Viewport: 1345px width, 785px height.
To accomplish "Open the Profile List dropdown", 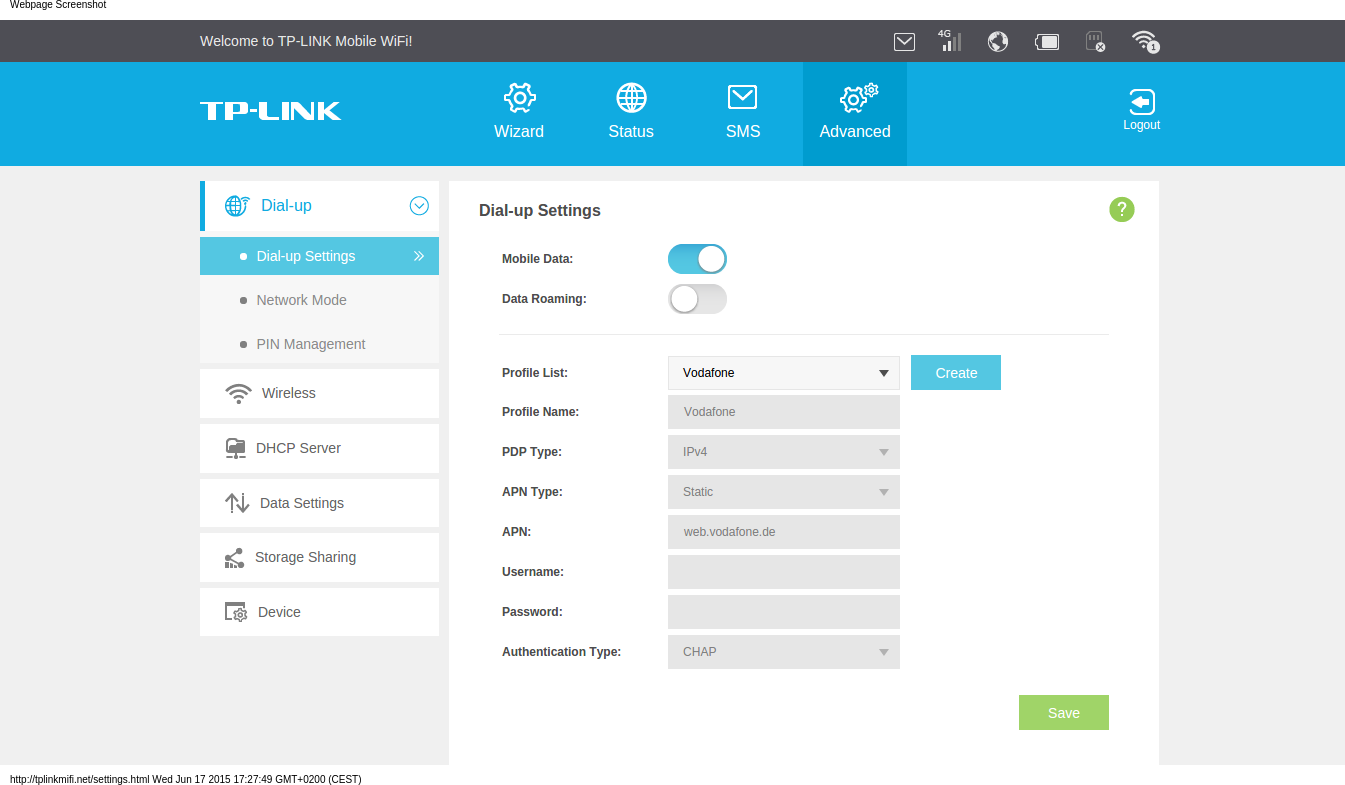I will [783, 373].
